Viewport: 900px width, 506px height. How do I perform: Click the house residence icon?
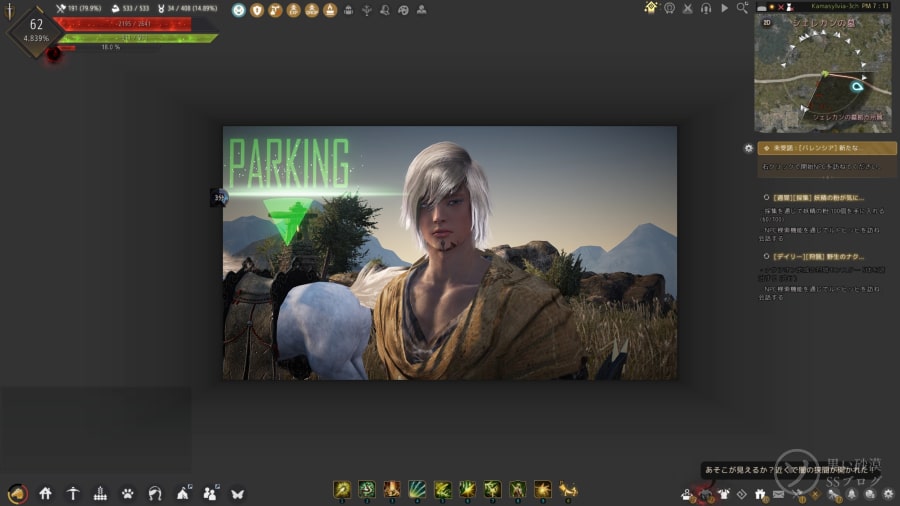45,493
